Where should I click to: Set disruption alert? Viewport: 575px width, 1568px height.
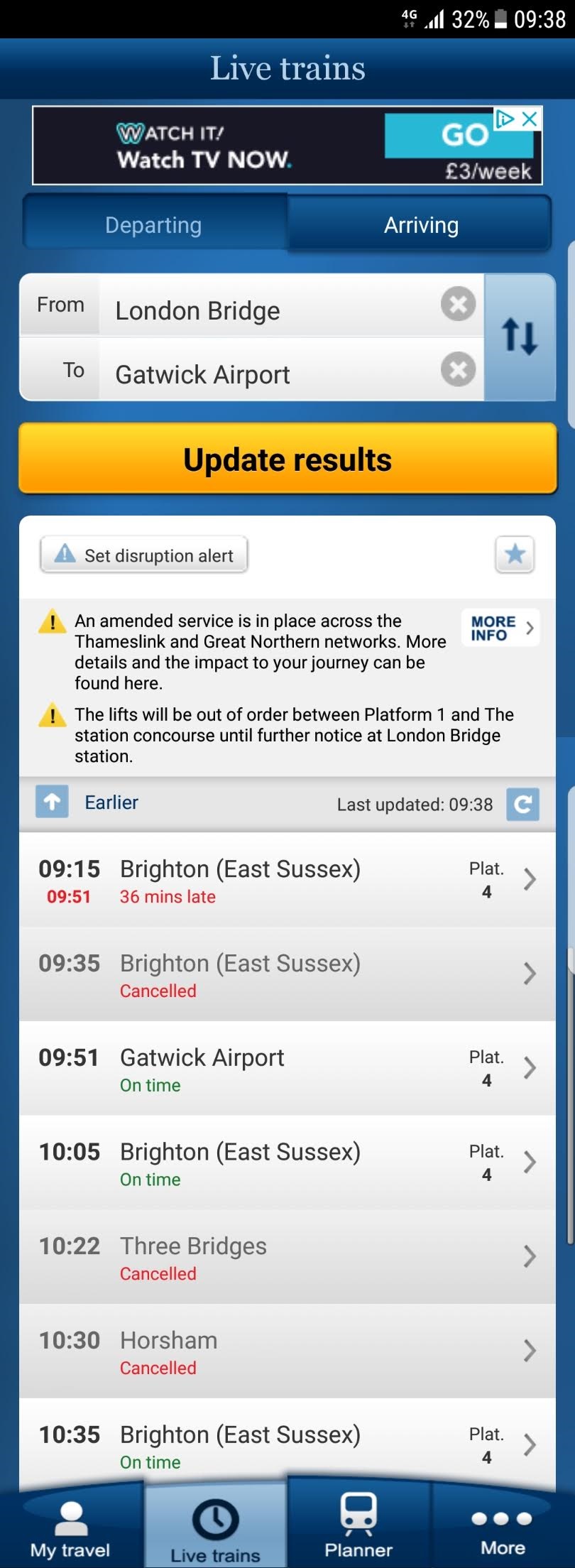144,555
